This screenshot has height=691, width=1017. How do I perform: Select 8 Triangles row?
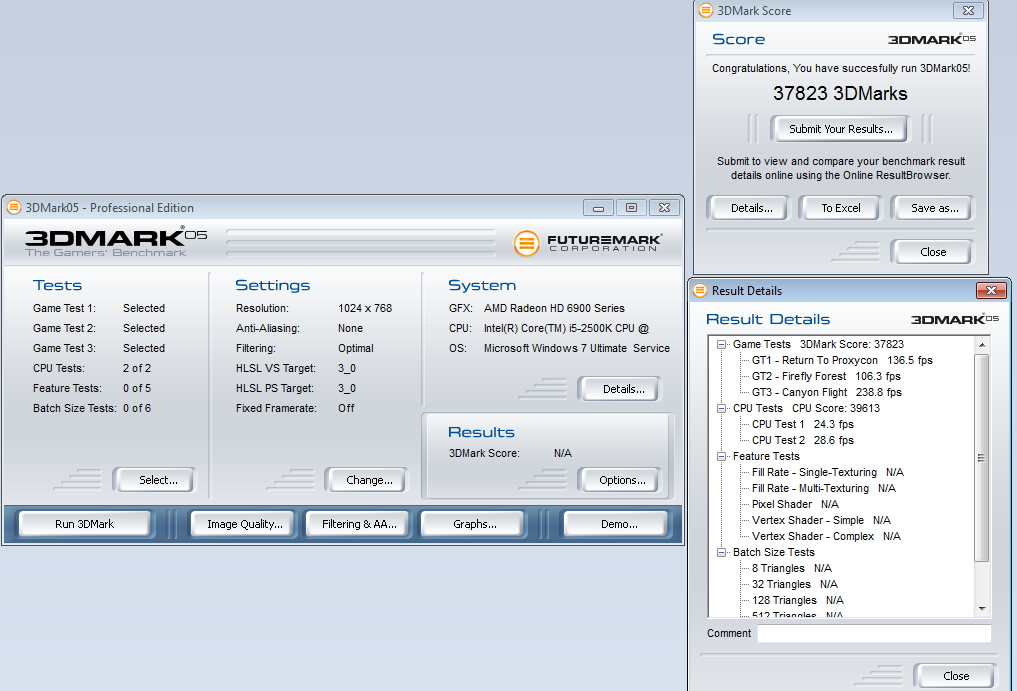pyautogui.click(x=791, y=568)
